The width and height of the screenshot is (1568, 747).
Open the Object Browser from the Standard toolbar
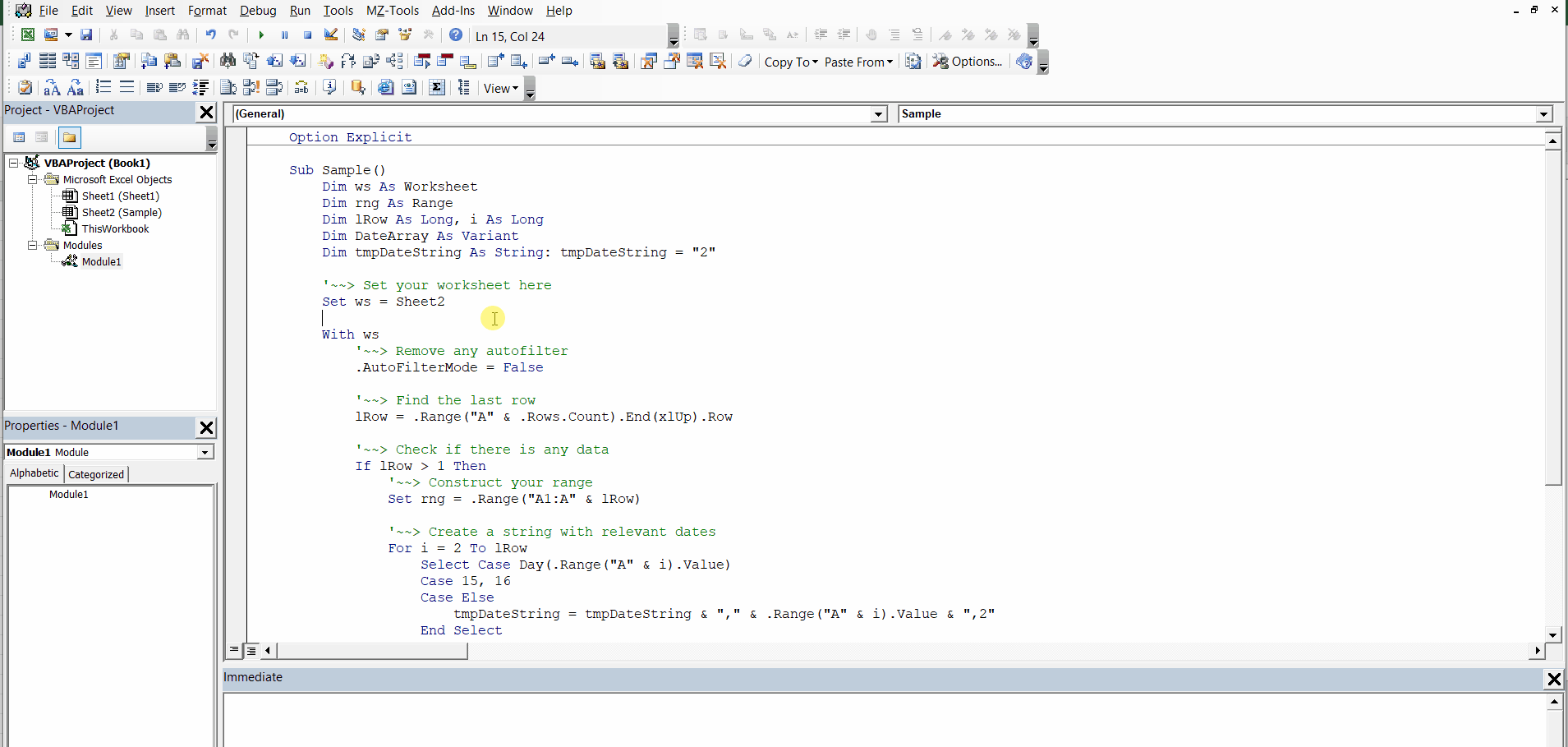(405, 35)
